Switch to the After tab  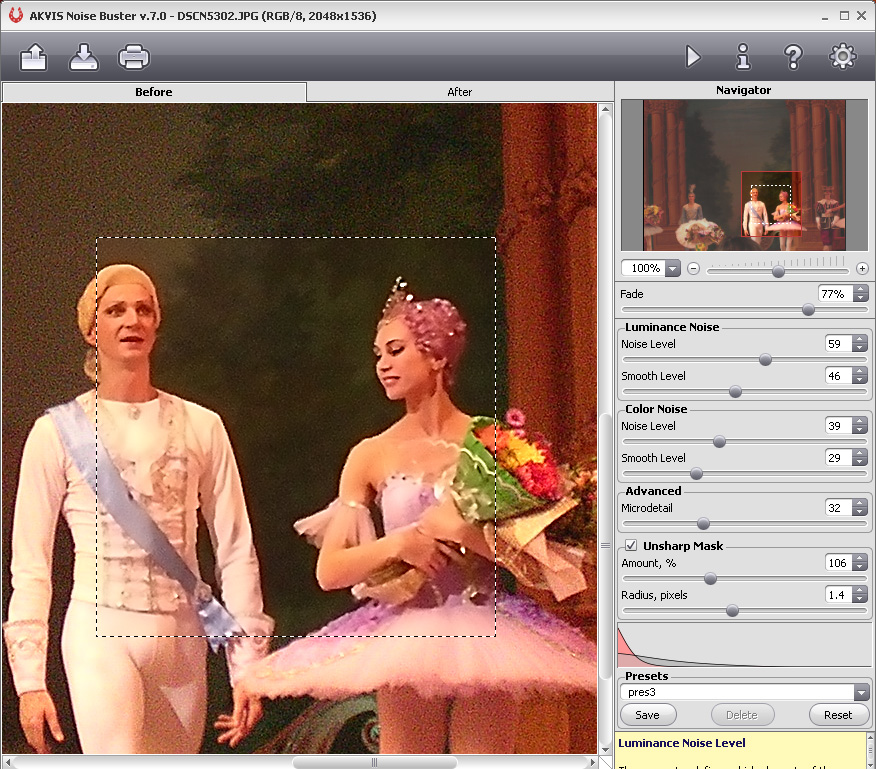point(459,92)
